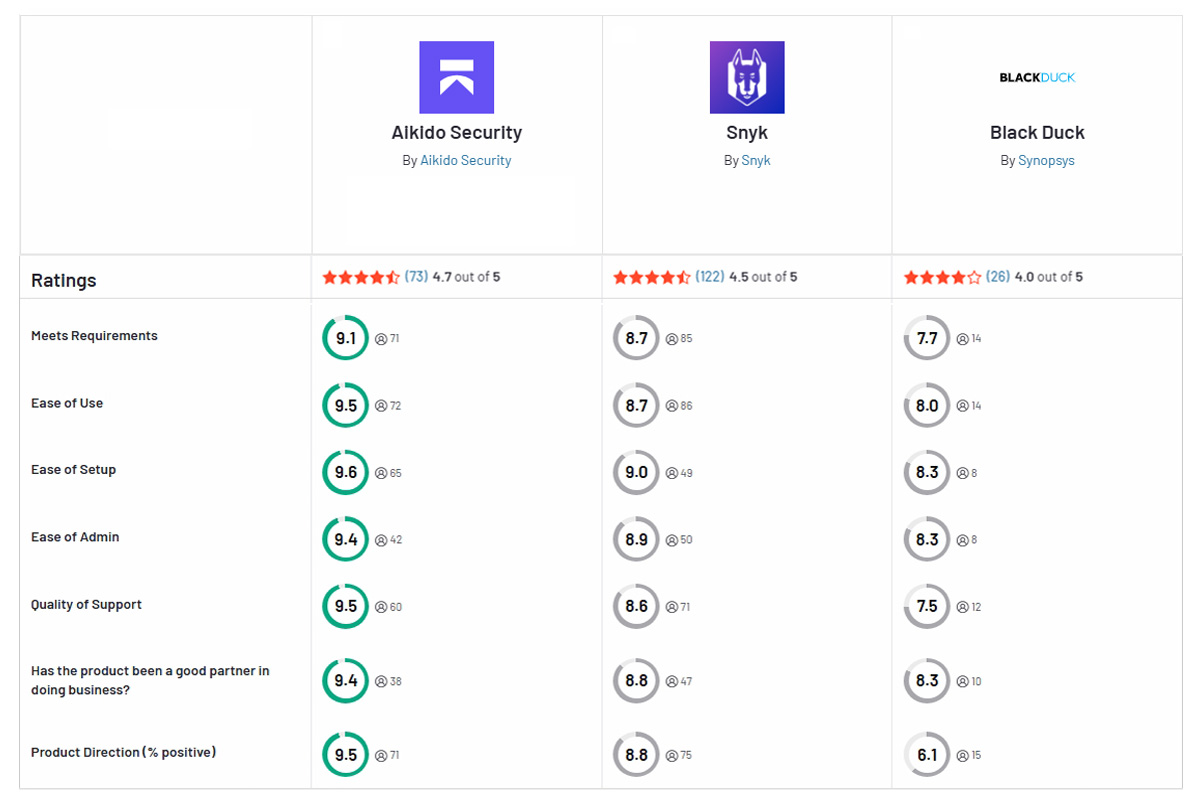The width and height of the screenshot is (1200, 800).
Task: Click the Black Duck product title
Action: pos(1037,132)
